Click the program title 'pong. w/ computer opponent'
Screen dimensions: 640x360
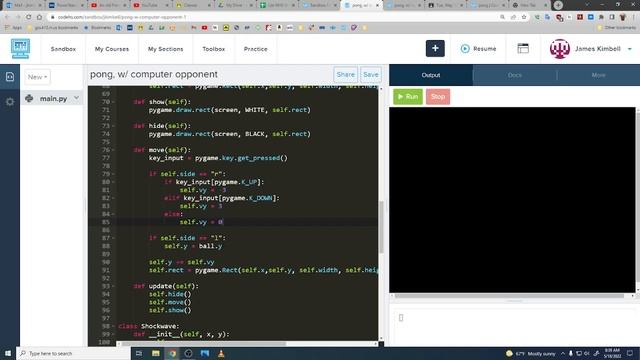pos(154,74)
